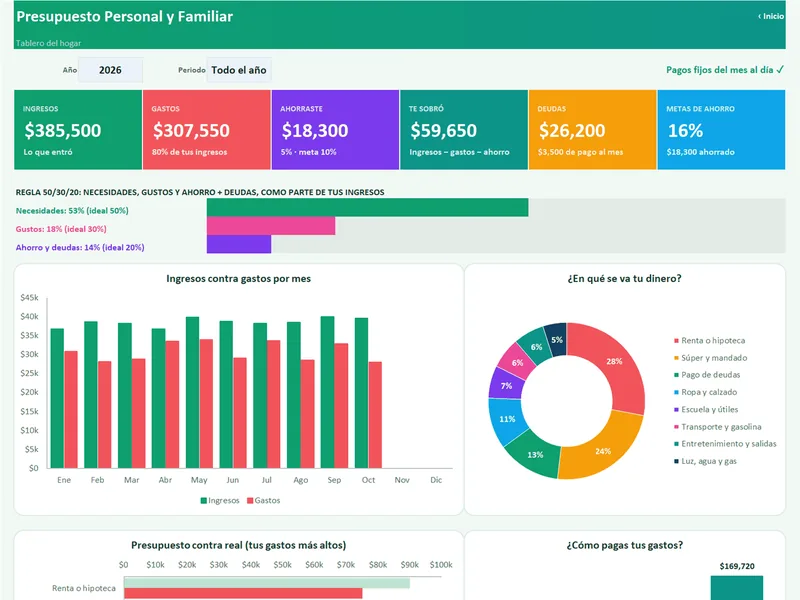Image resolution: width=800 pixels, height=600 pixels.
Task: Click the Feb red Gastos bar
Action: coord(105,415)
